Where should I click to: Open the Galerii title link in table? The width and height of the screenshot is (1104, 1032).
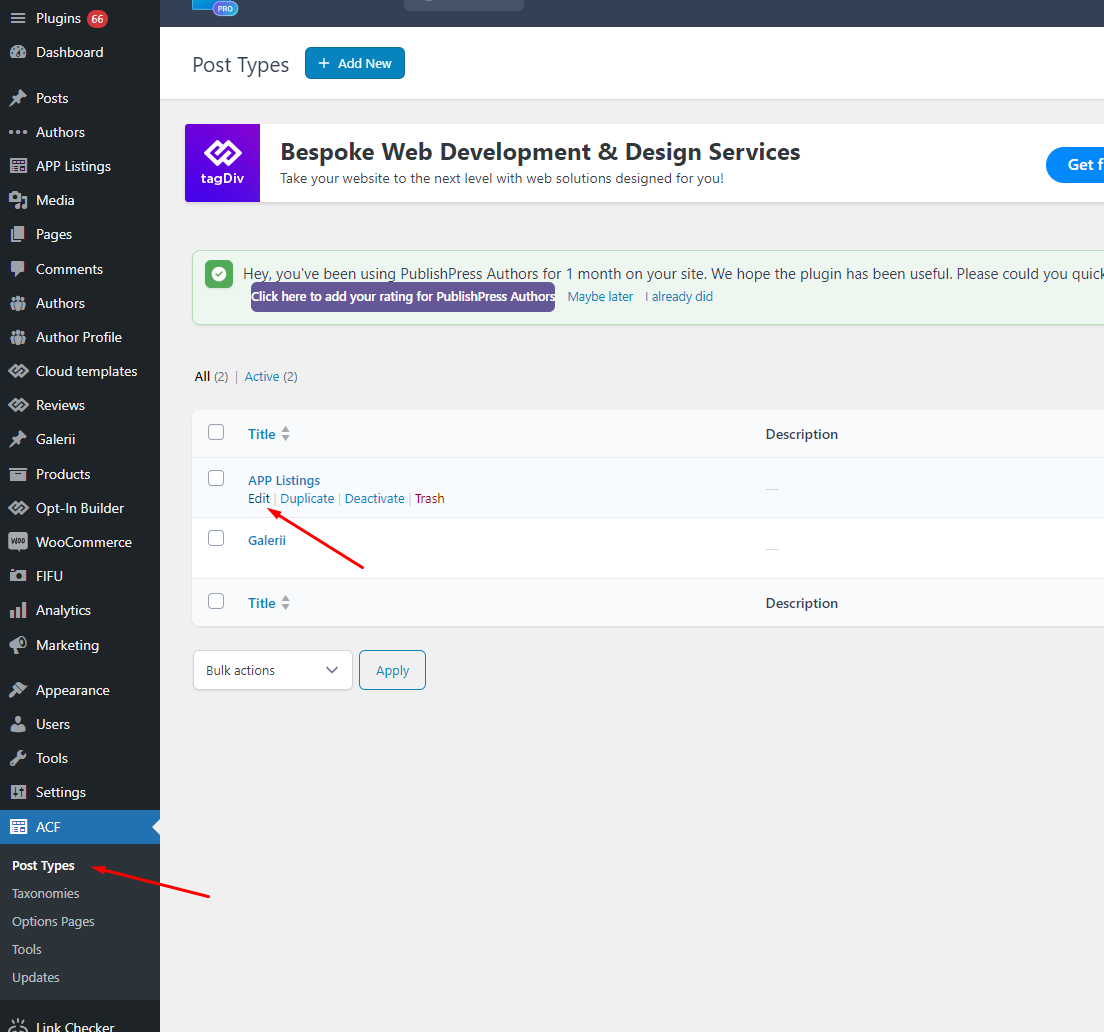tap(267, 541)
